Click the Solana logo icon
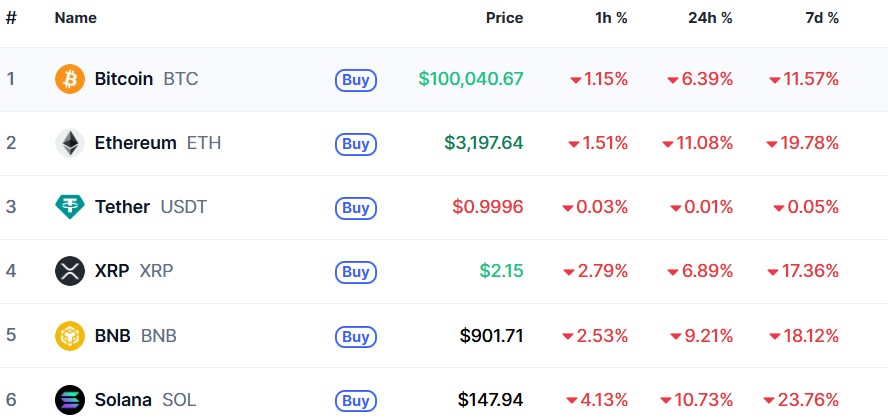Image resolution: width=888 pixels, height=420 pixels. (x=70, y=399)
